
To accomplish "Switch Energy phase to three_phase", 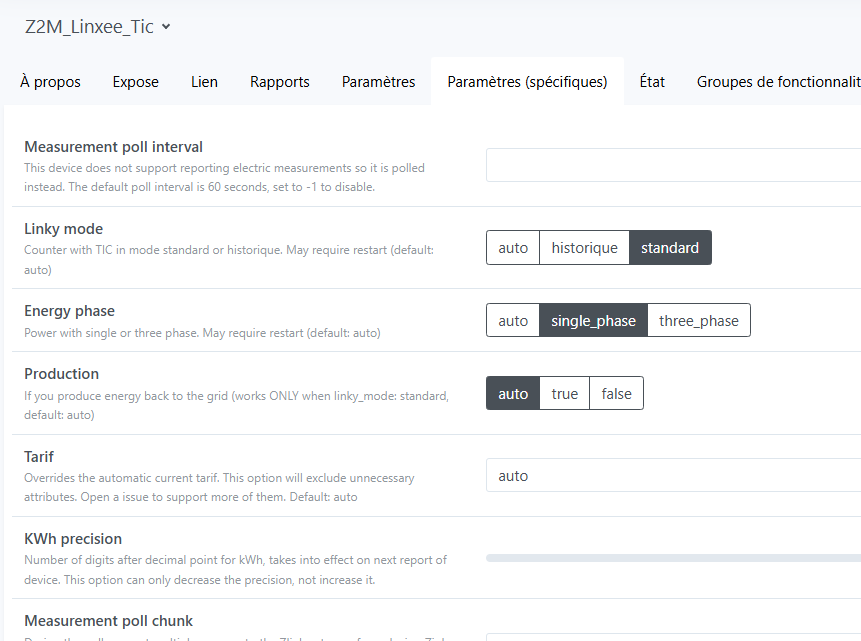I will pos(698,321).
